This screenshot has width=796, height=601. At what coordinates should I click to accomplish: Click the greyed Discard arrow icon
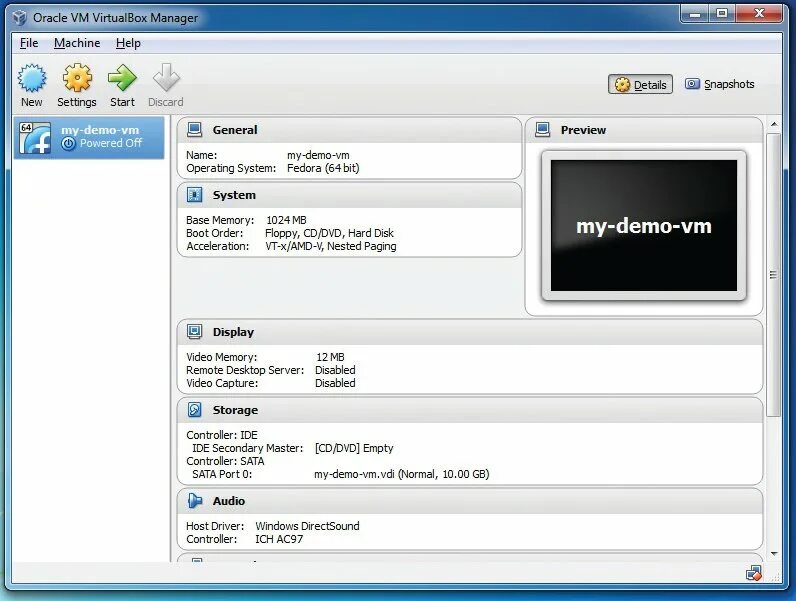tap(167, 78)
